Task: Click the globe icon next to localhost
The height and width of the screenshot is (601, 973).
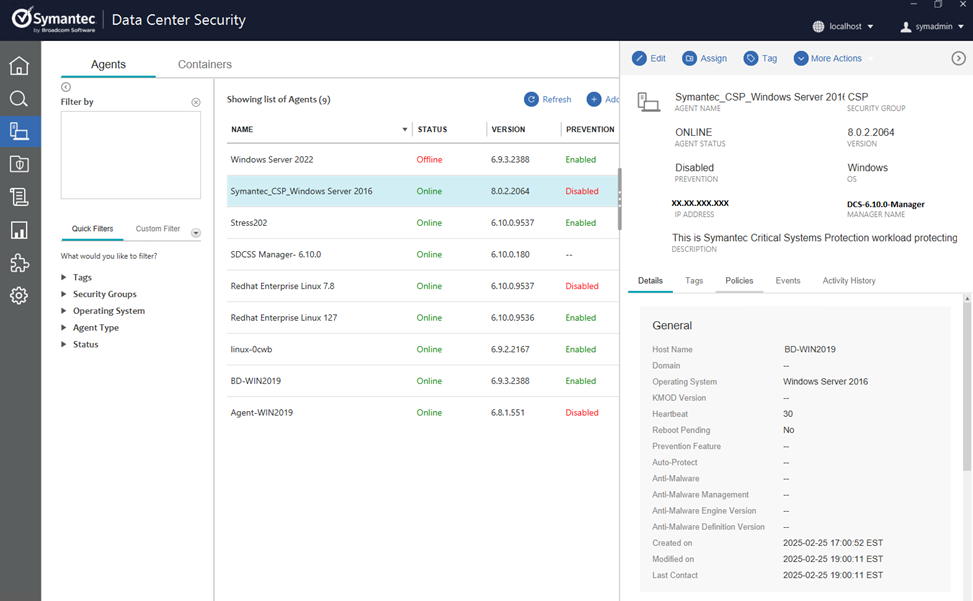Action: [818, 27]
